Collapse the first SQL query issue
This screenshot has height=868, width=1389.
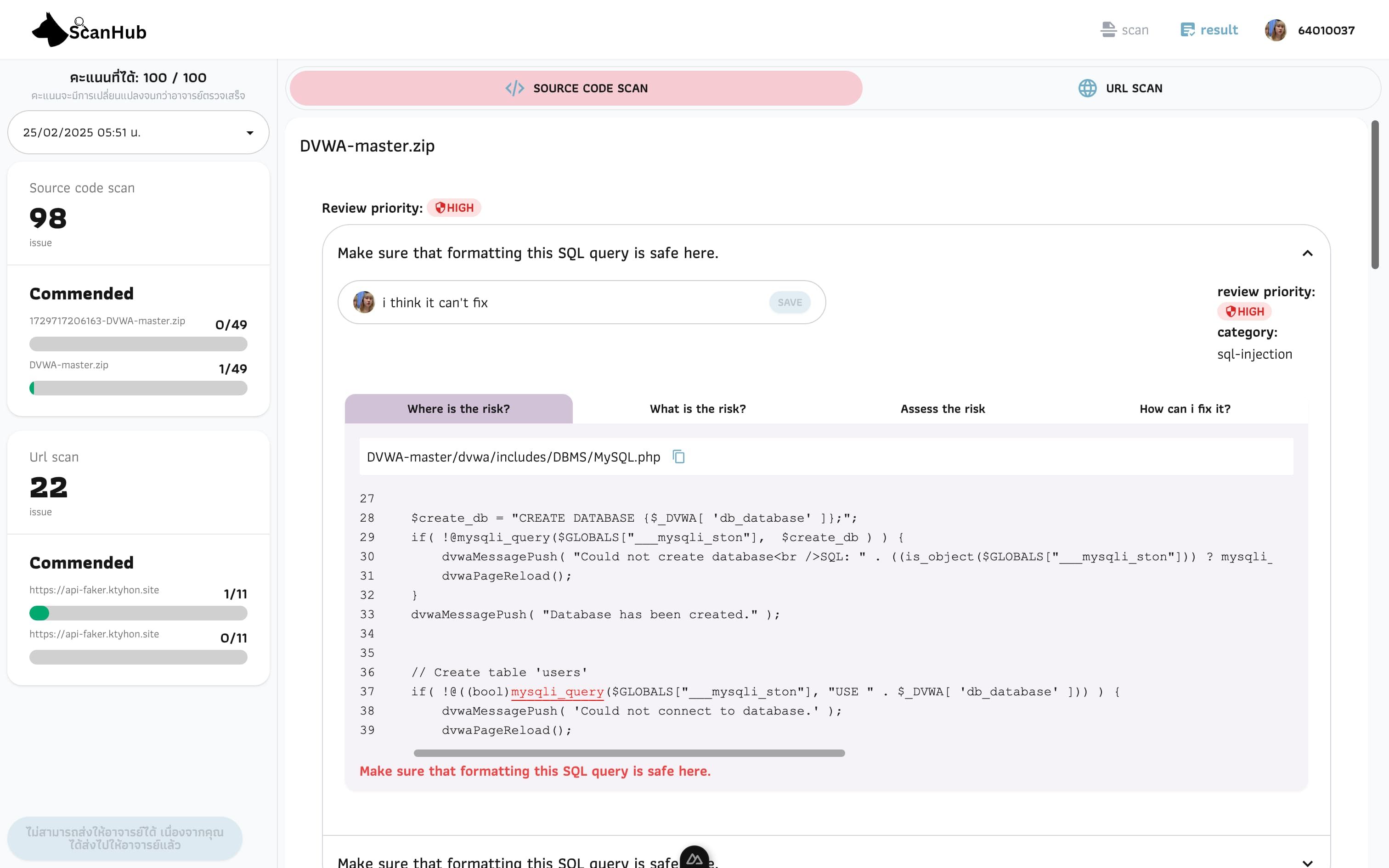tap(1308, 253)
